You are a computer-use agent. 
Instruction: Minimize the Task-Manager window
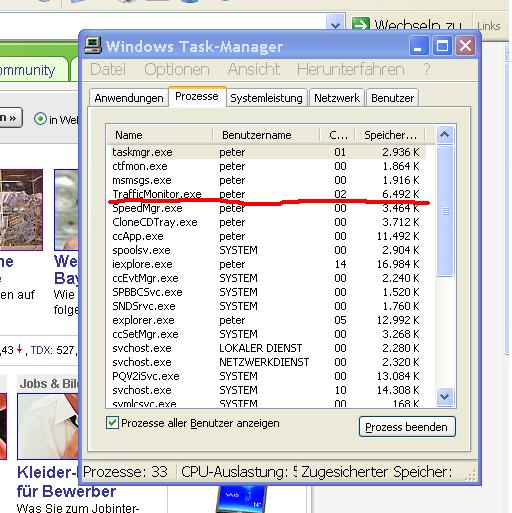click(418, 46)
